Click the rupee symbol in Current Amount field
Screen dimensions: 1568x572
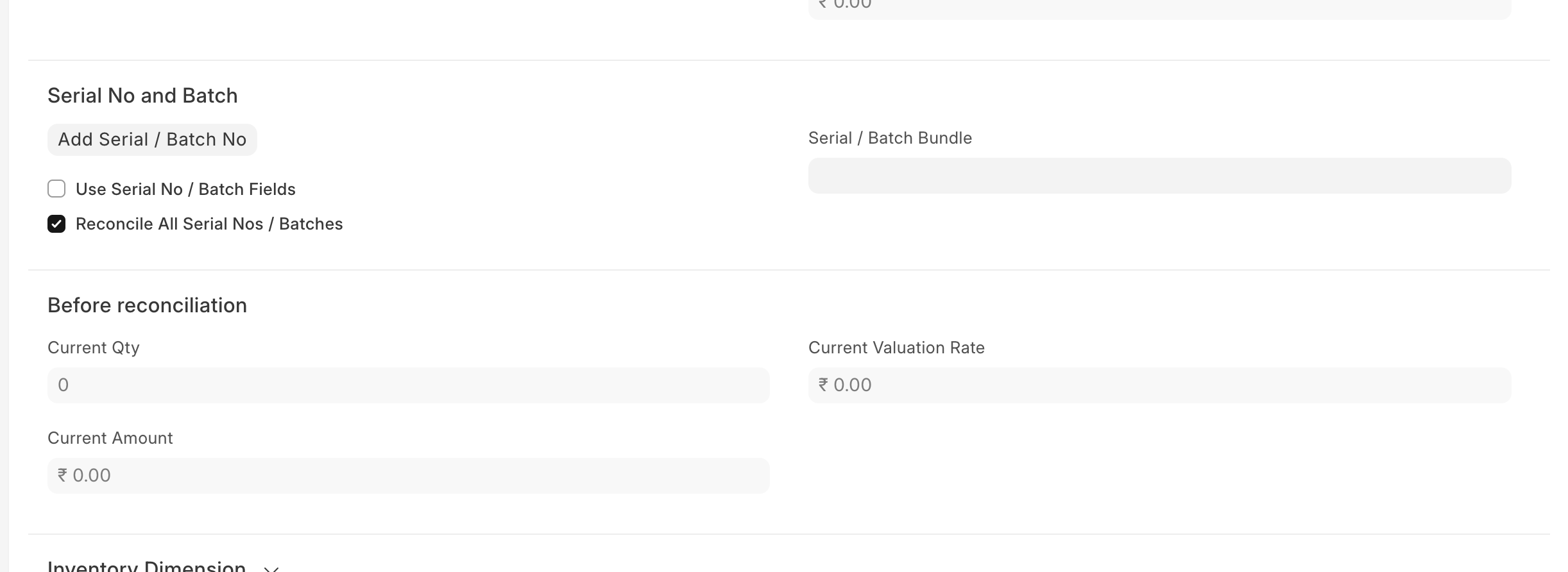62,475
